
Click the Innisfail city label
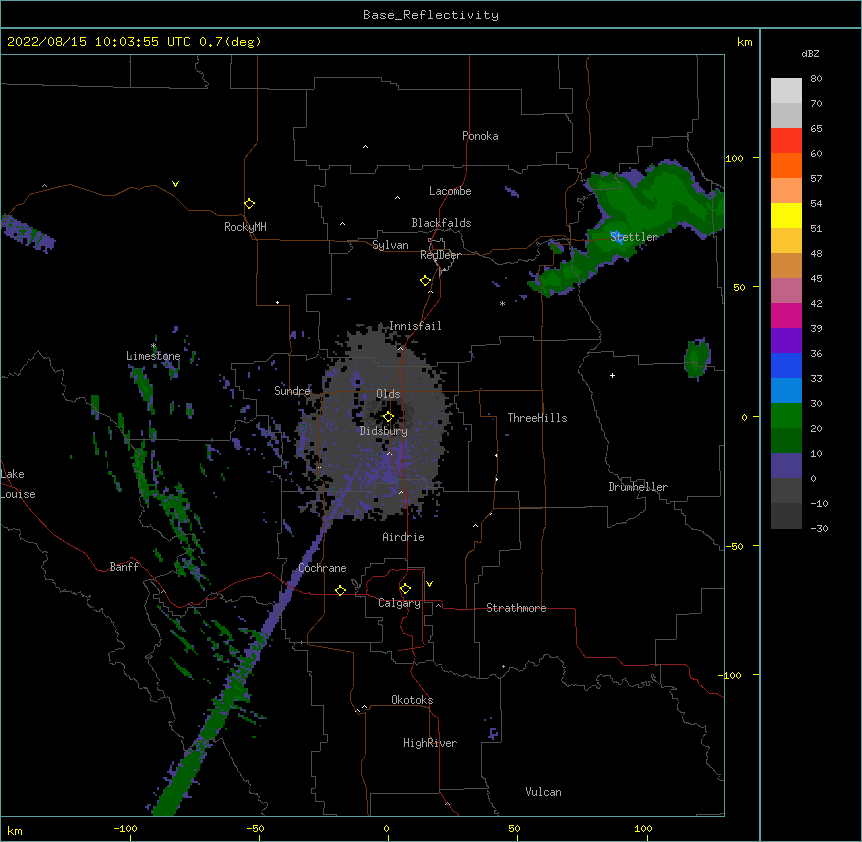tap(415, 326)
